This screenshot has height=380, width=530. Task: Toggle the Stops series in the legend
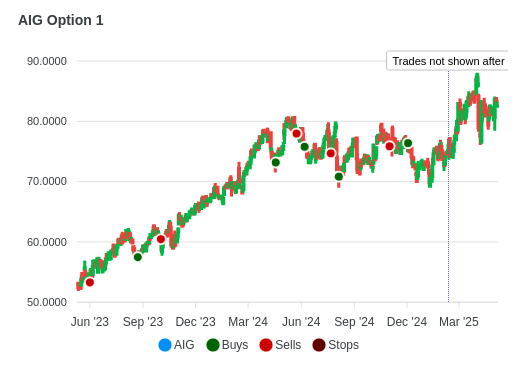pyautogui.click(x=336, y=345)
